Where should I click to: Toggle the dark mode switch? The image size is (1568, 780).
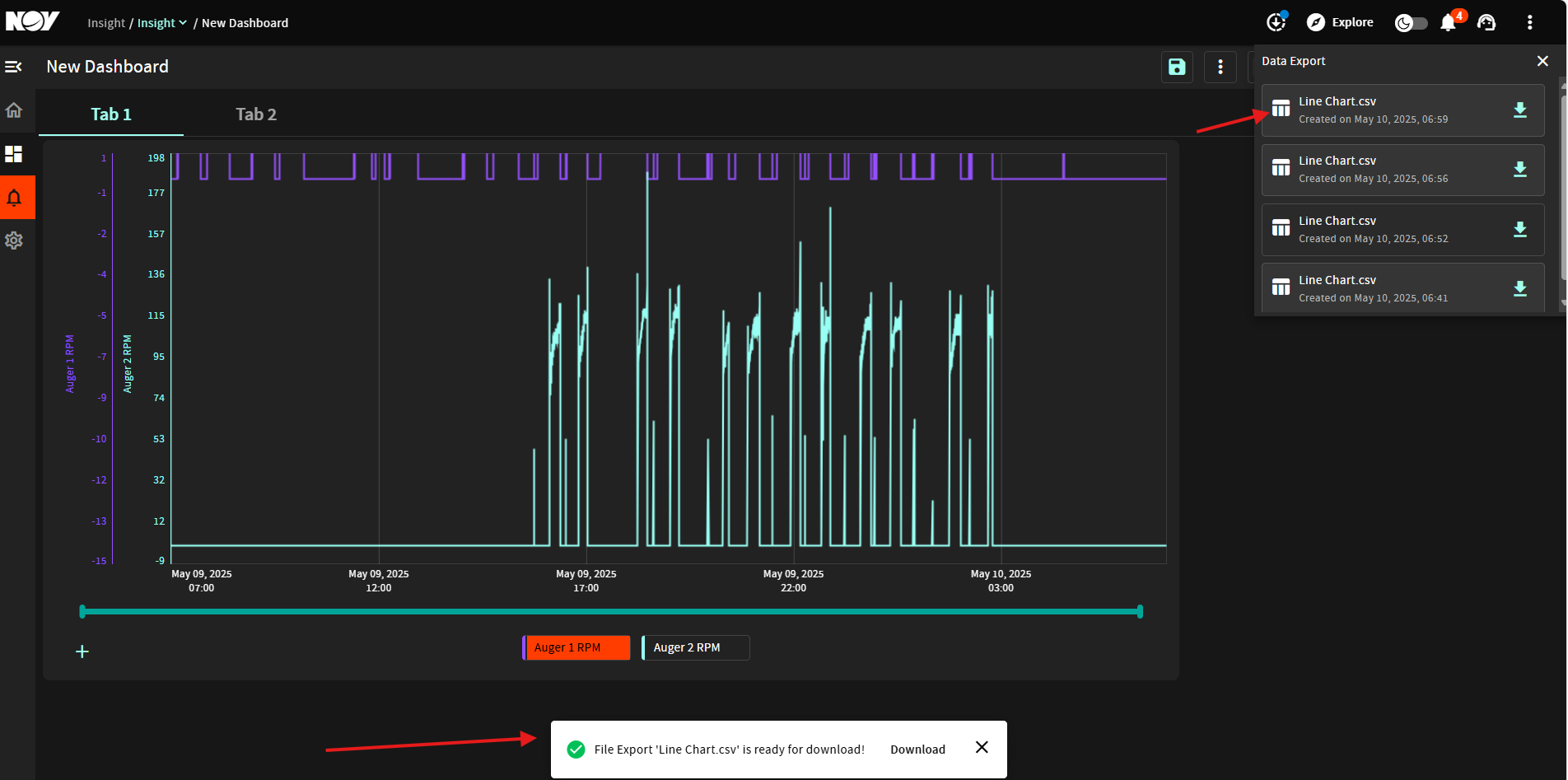point(1411,23)
